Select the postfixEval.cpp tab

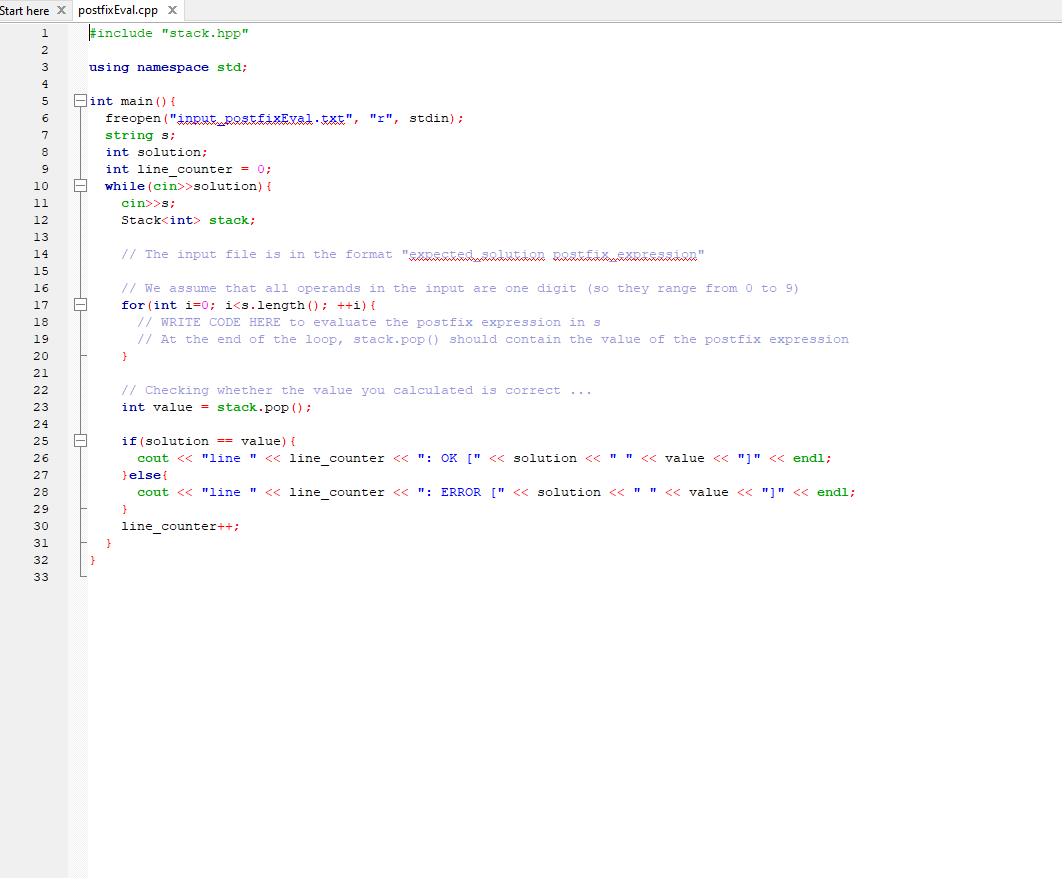(118, 10)
